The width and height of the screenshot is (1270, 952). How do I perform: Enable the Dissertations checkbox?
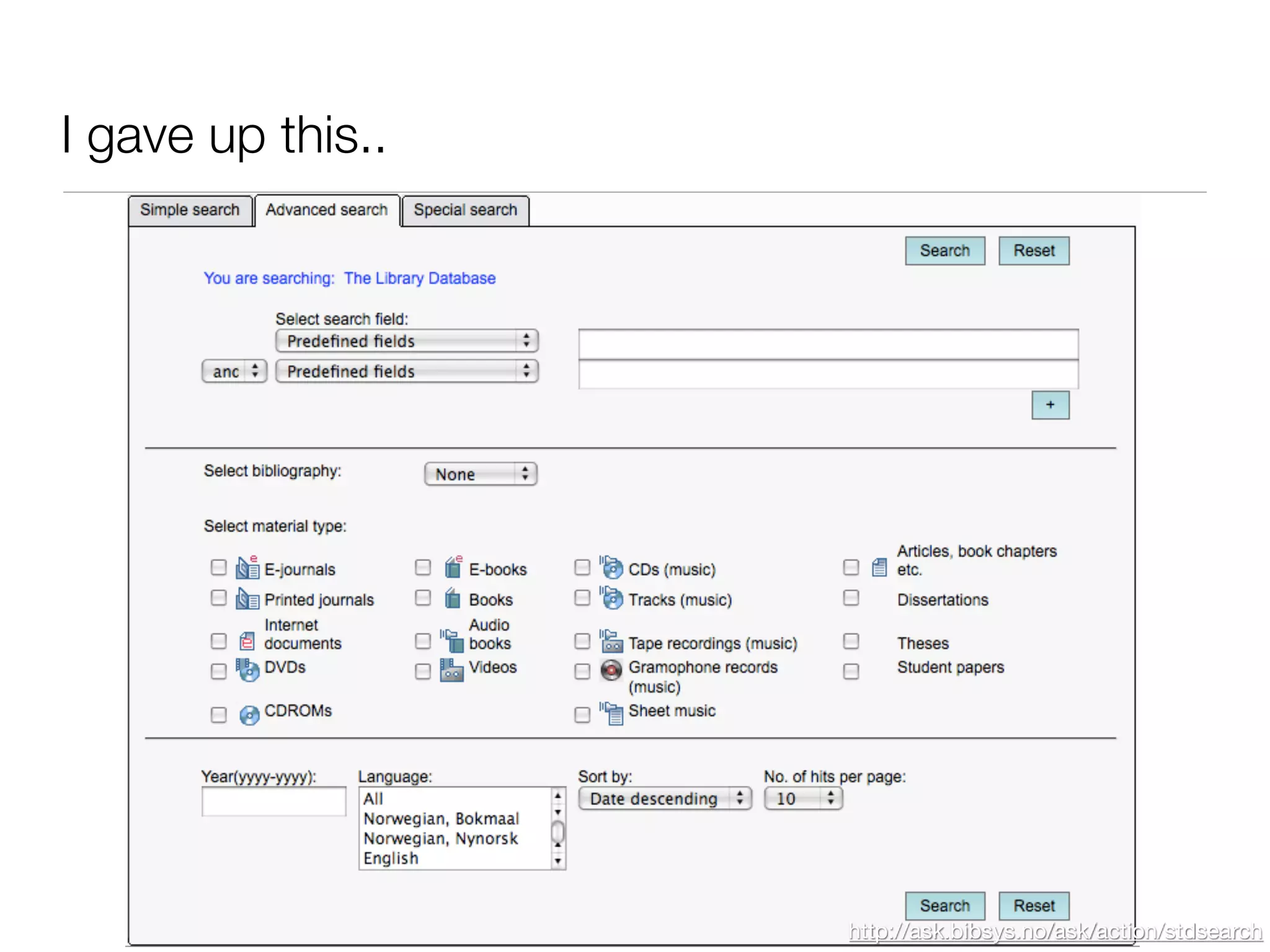click(851, 598)
